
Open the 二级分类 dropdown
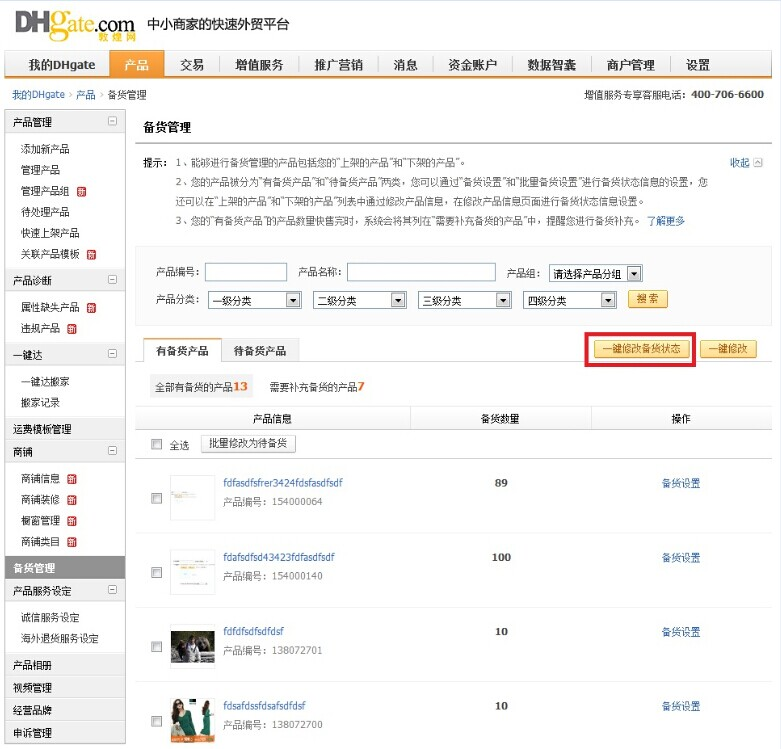pyautogui.click(x=359, y=300)
